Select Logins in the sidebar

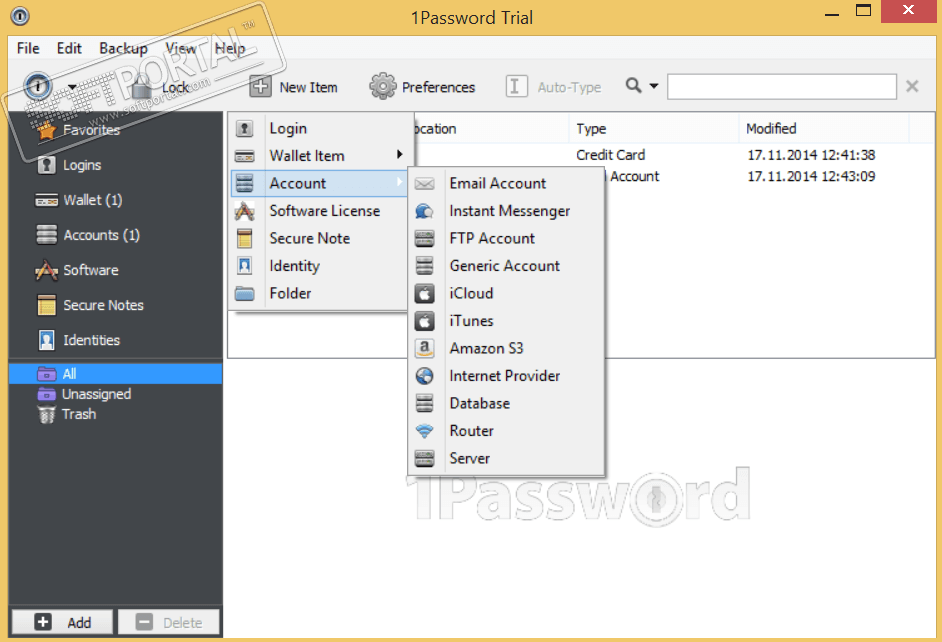click(x=82, y=165)
